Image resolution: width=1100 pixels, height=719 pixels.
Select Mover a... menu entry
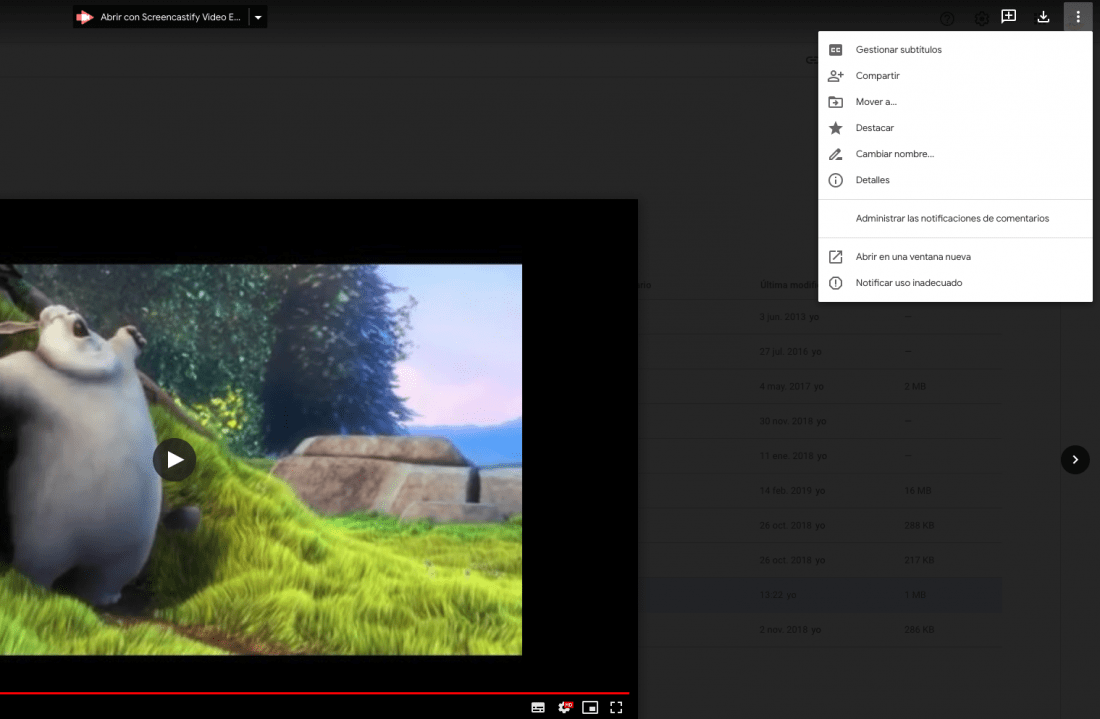[x=955, y=102]
